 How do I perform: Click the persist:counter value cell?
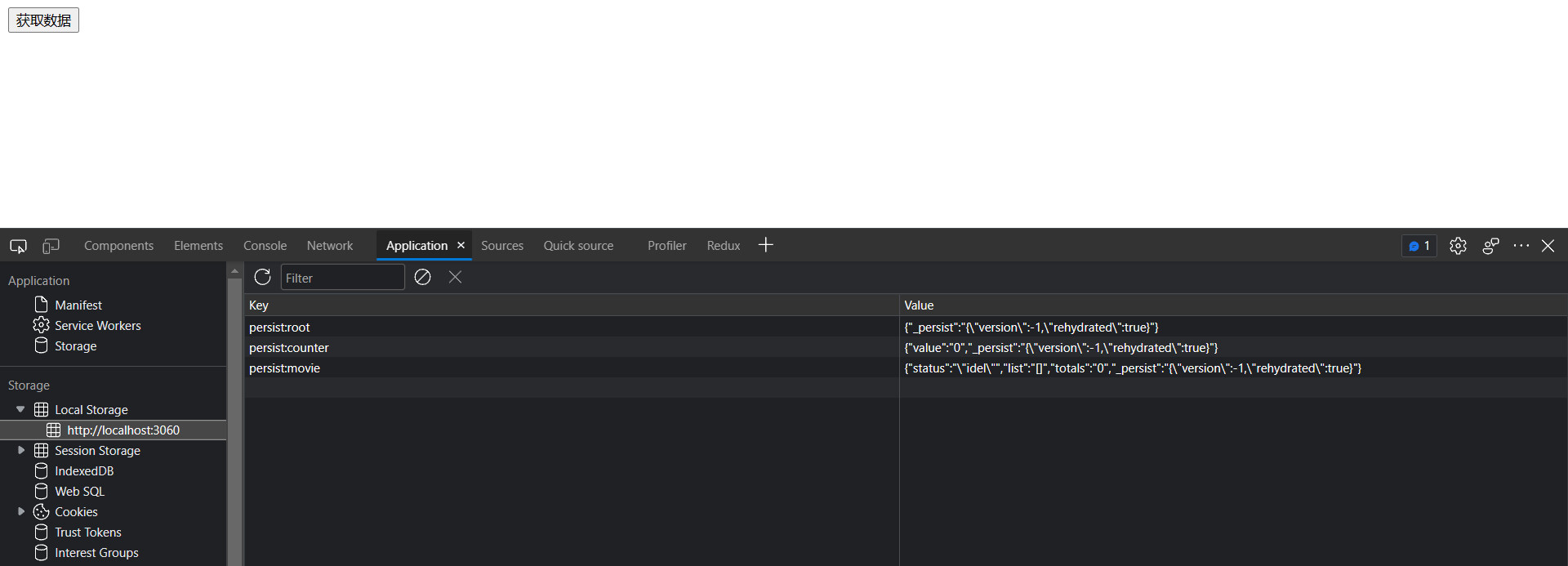pyautogui.click(x=1233, y=347)
